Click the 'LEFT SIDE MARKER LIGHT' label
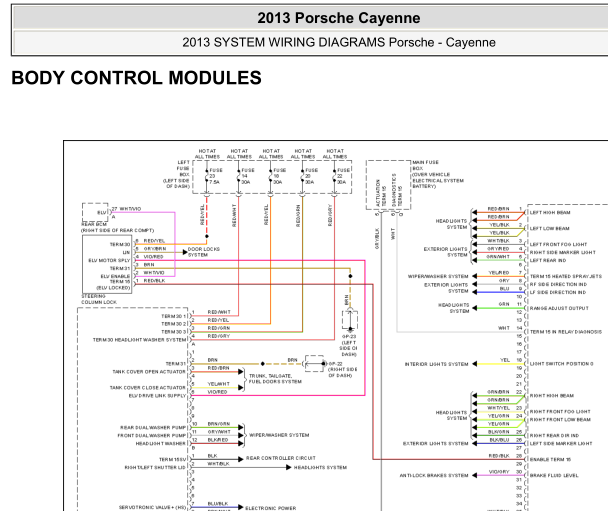The width and height of the screenshot is (608, 511). point(561,443)
